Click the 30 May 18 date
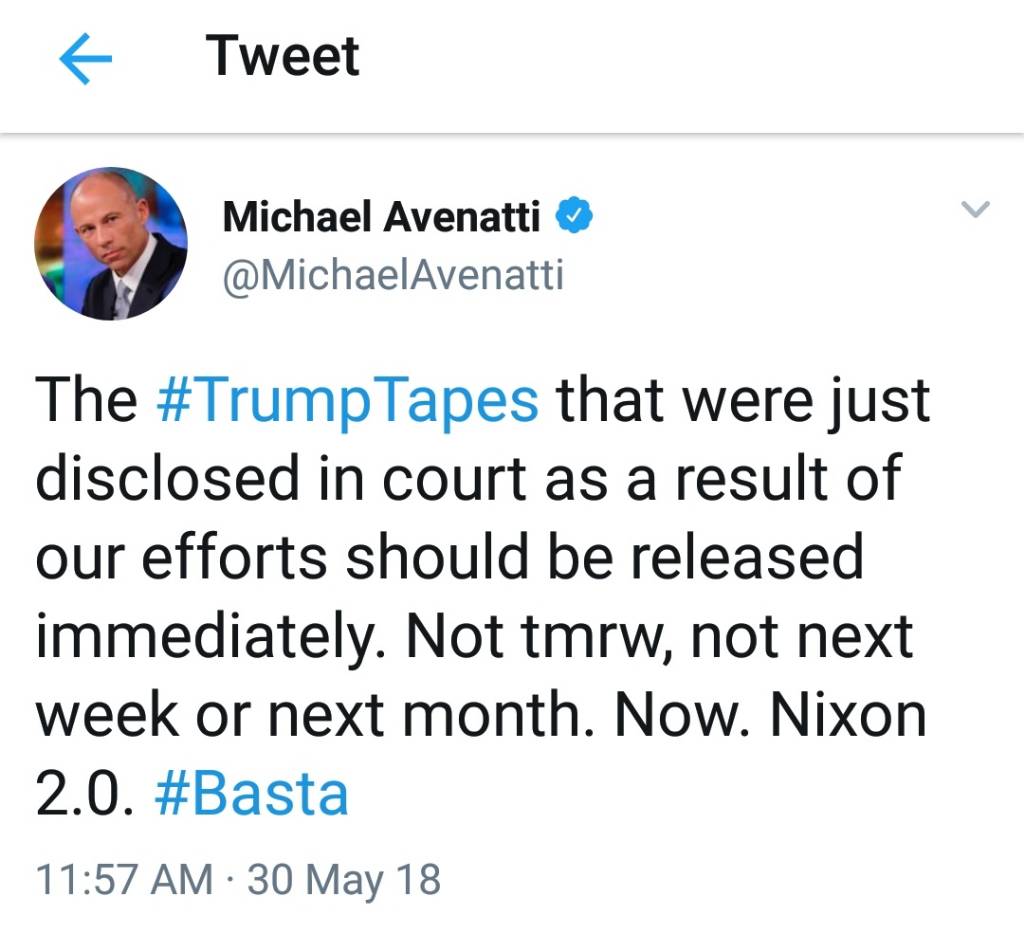1024x933 pixels. (344, 881)
